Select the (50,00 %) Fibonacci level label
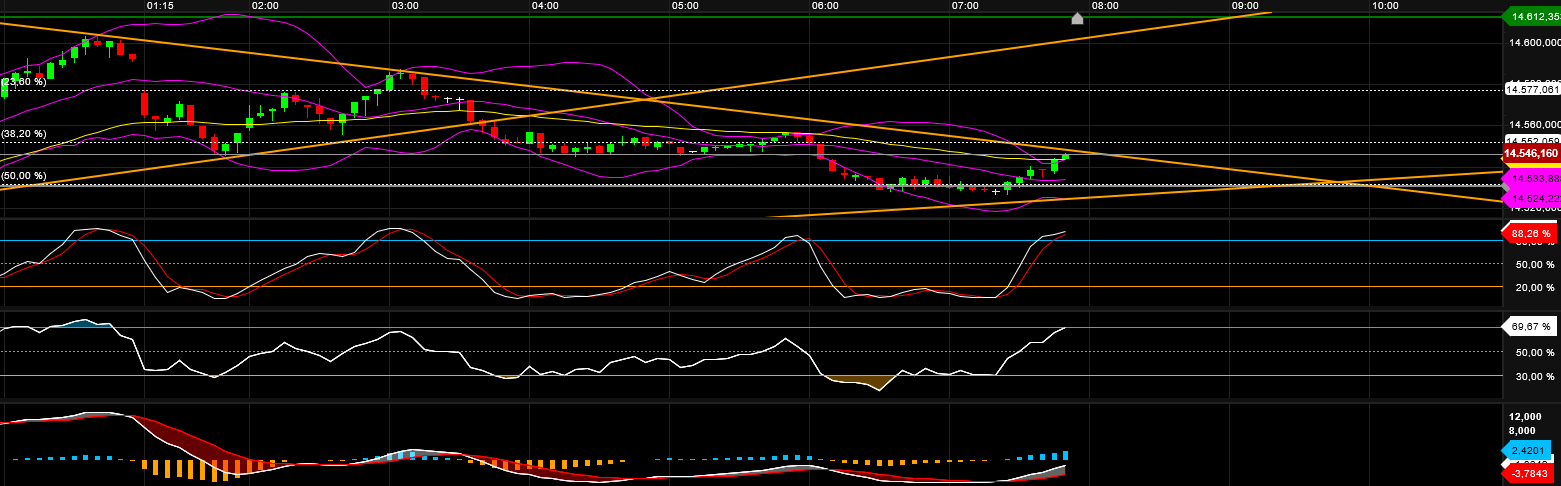The height and width of the screenshot is (486, 1561). pyautogui.click(x=24, y=175)
